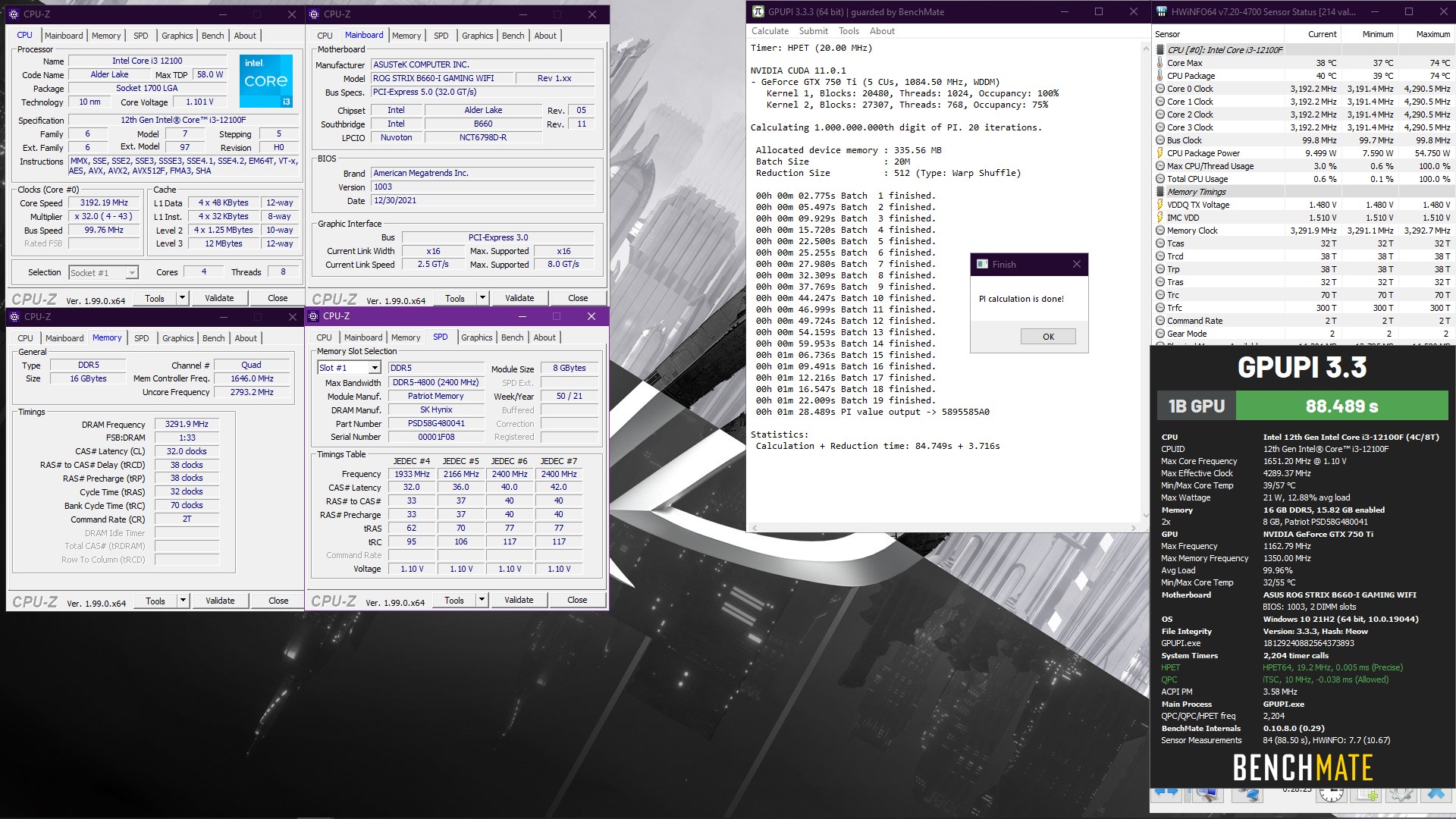Open the Submit menu in GPUPI
The image size is (1456, 819).
(813, 31)
